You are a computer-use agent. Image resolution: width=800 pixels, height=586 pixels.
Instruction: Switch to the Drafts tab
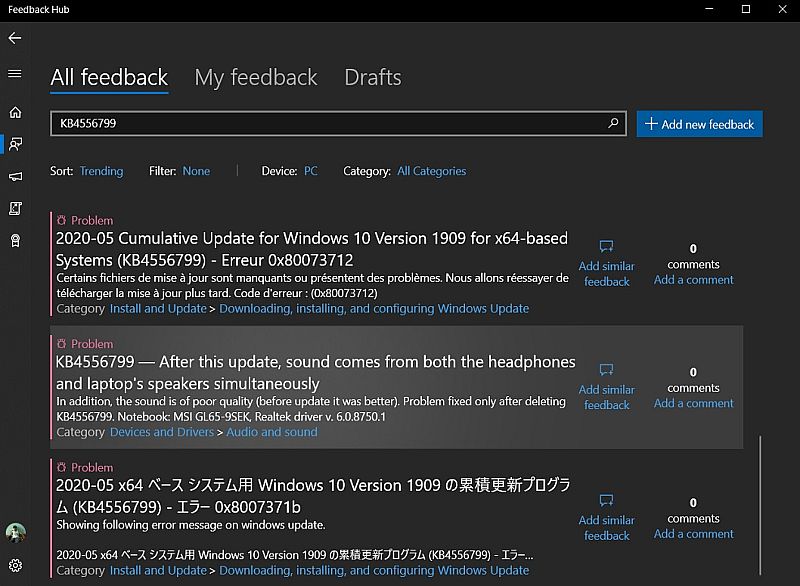click(x=372, y=77)
